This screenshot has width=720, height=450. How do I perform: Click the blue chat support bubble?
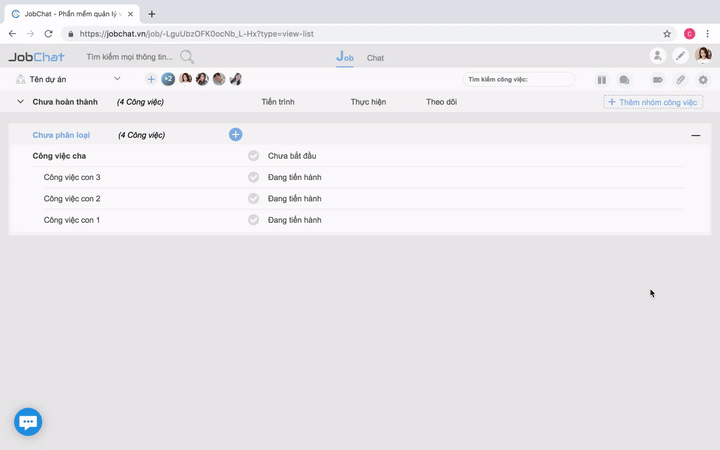pyautogui.click(x=28, y=422)
